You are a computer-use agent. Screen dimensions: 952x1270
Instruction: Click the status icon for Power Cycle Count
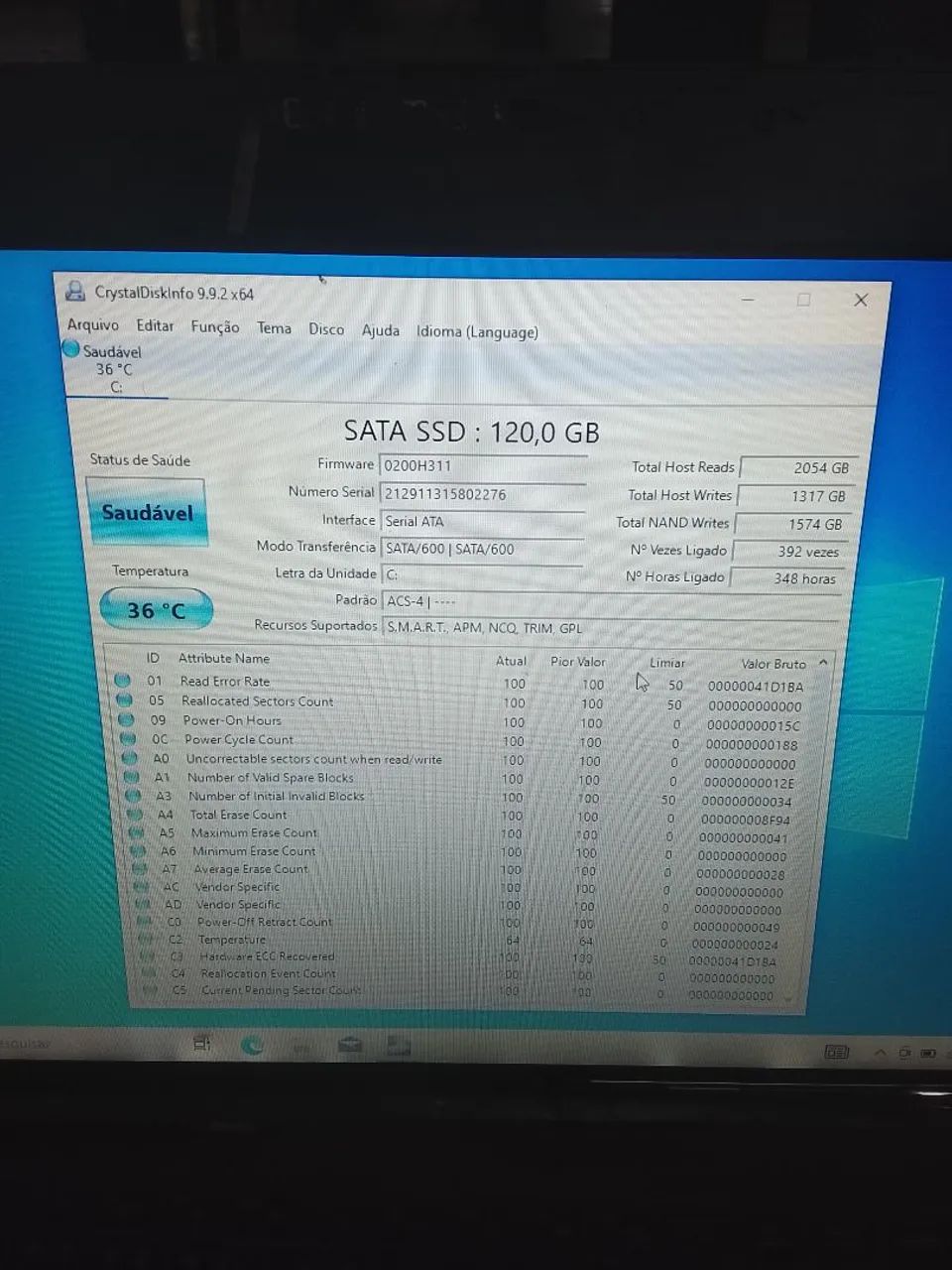click(128, 738)
